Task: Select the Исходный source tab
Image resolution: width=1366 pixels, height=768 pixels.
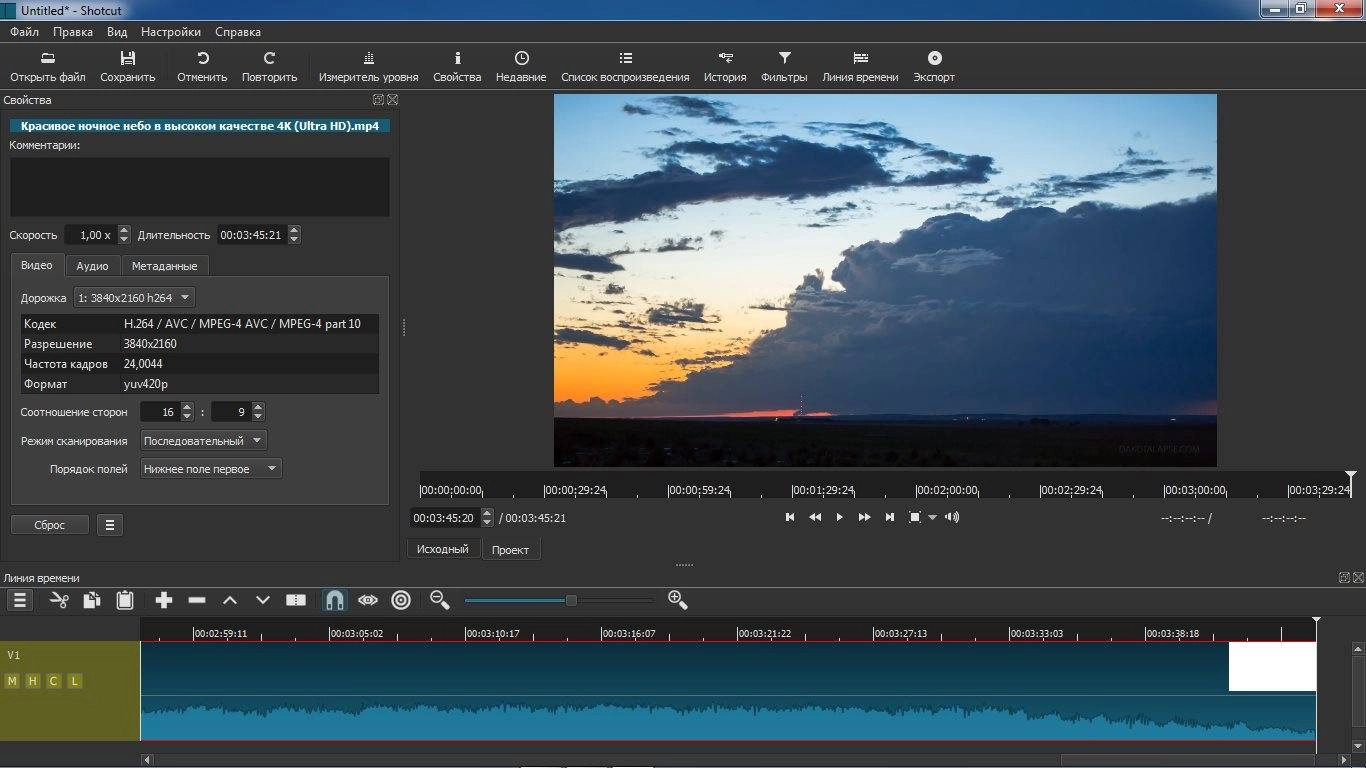Action: 443,549
